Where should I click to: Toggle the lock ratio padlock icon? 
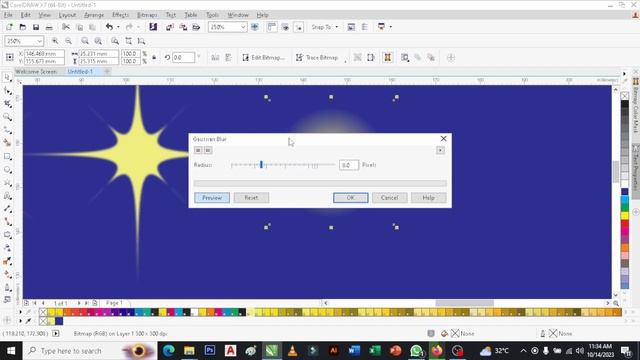coord(154,58)
